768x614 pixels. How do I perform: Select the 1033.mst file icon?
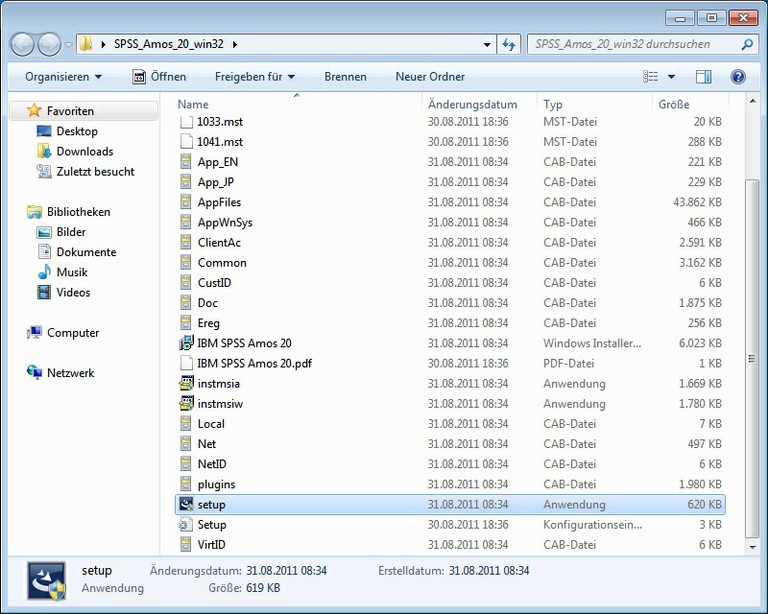coord(186,121)
